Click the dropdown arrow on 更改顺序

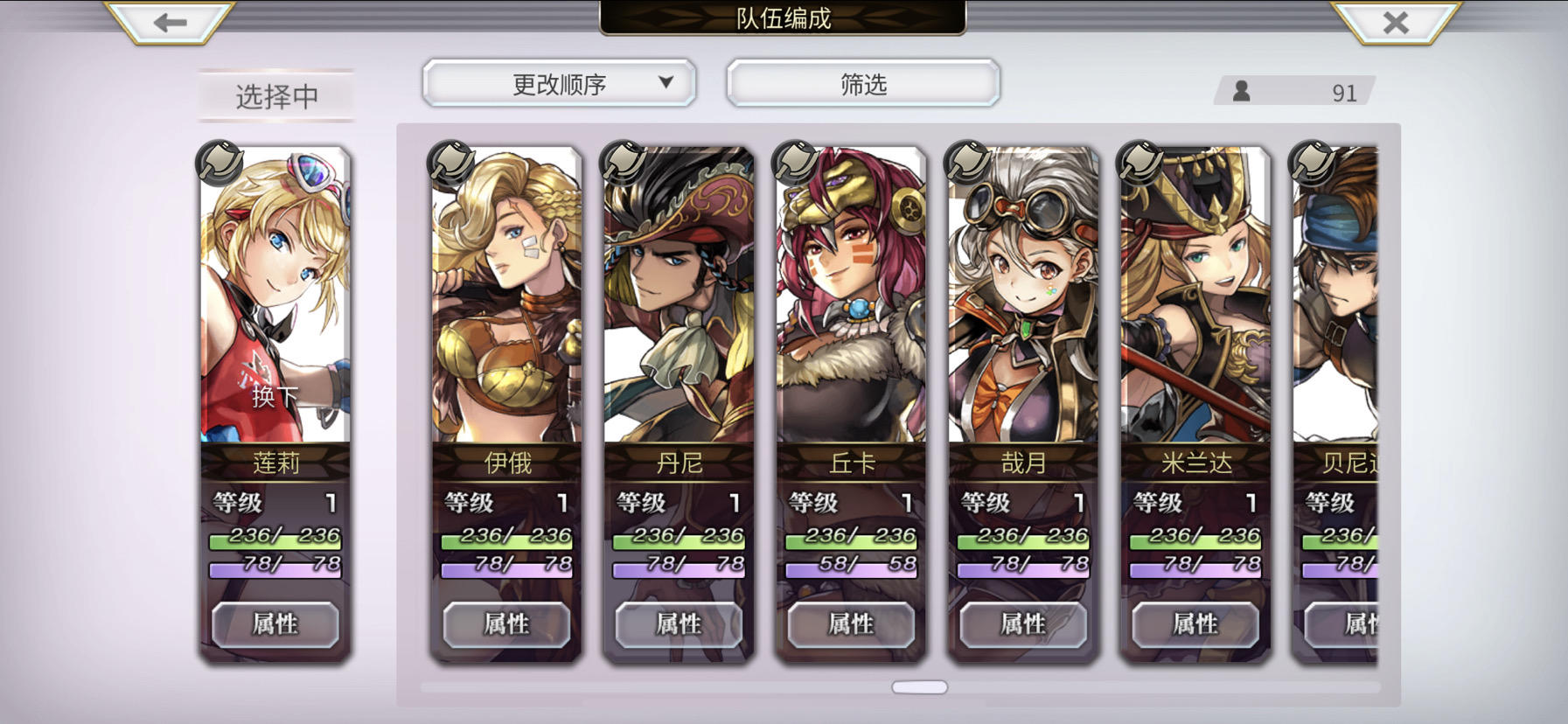tap(666, 82)
